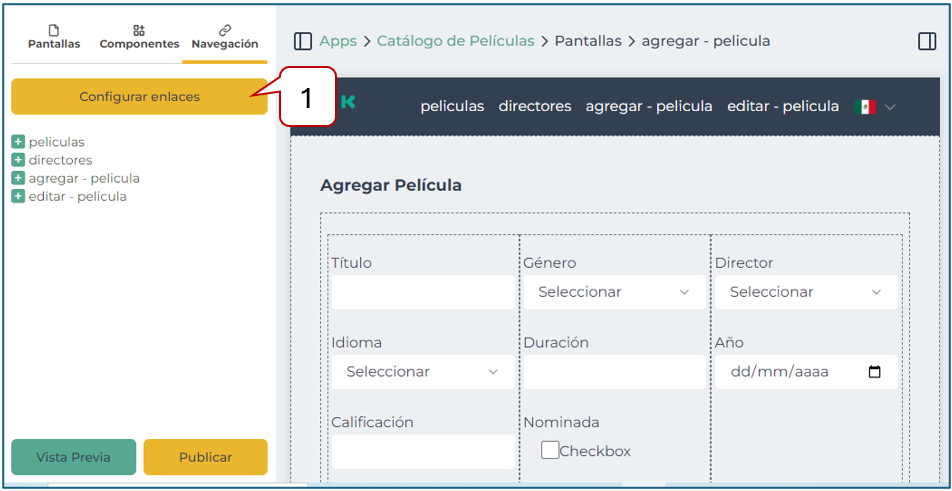Click the Título input field
This screenshot has width=952, height=491.
click(422, 292)
